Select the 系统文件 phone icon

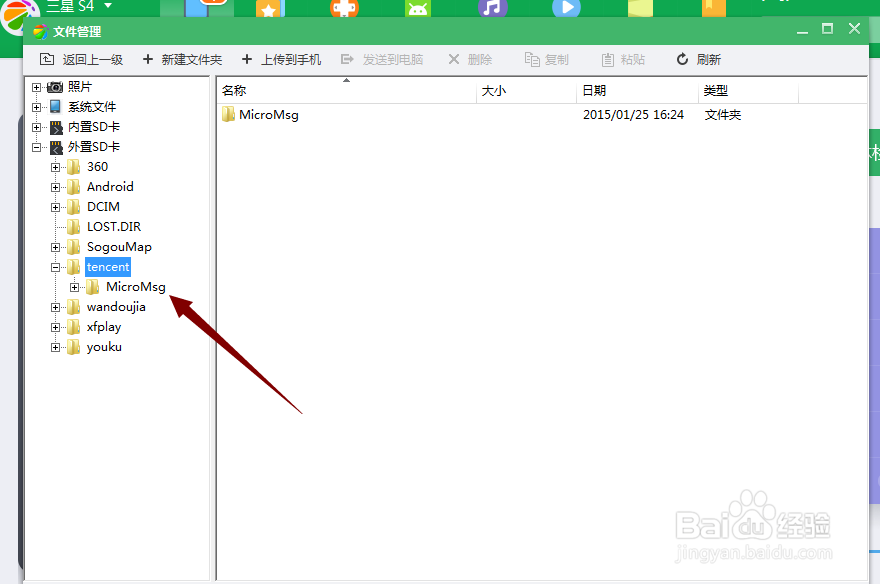coord(55,107)
